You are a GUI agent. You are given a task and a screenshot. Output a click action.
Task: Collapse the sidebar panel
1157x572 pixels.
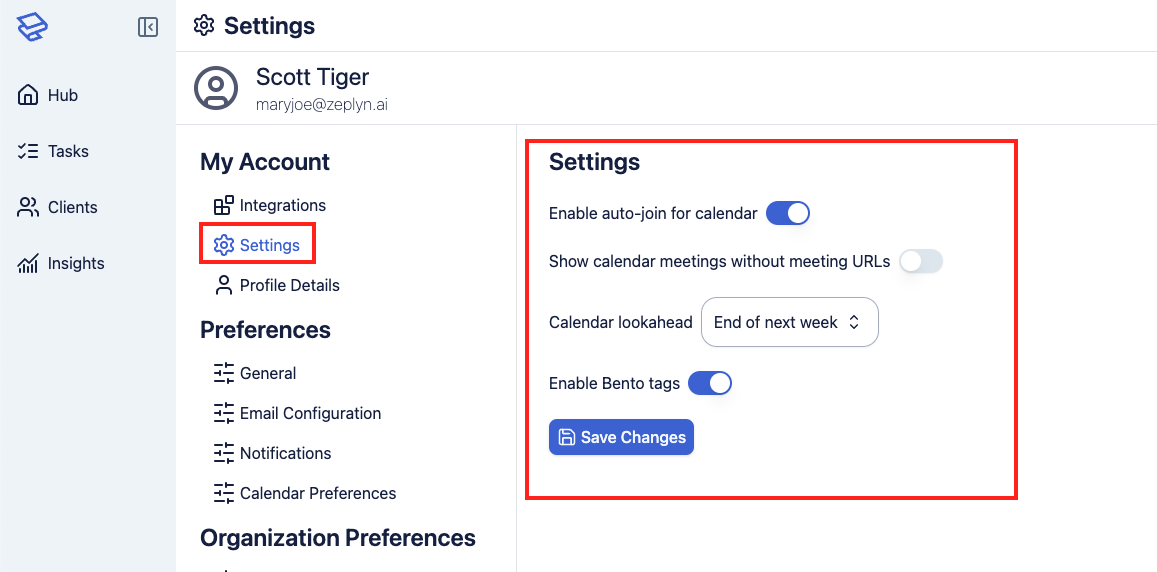(148, 27)
